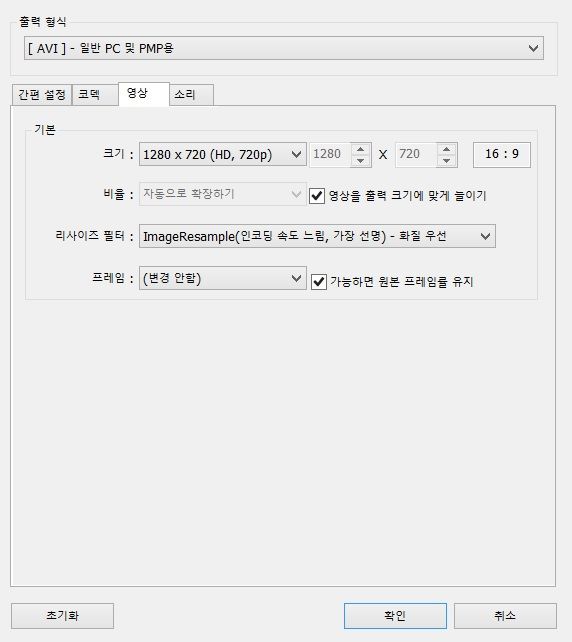
Task: Open the 비율 자동으로 확장하기 dropdown
Action: [223, 194]
